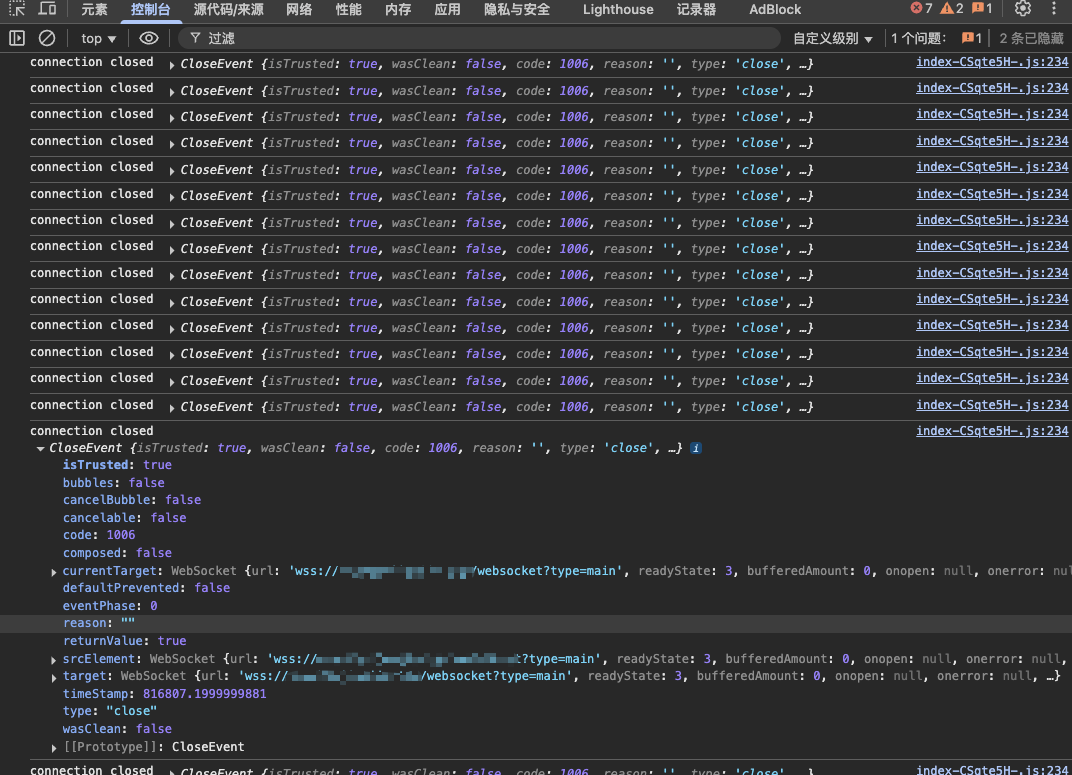
Task: Click the blue info icon after expanded CloseEvent
Action: (x=695, y=448)
